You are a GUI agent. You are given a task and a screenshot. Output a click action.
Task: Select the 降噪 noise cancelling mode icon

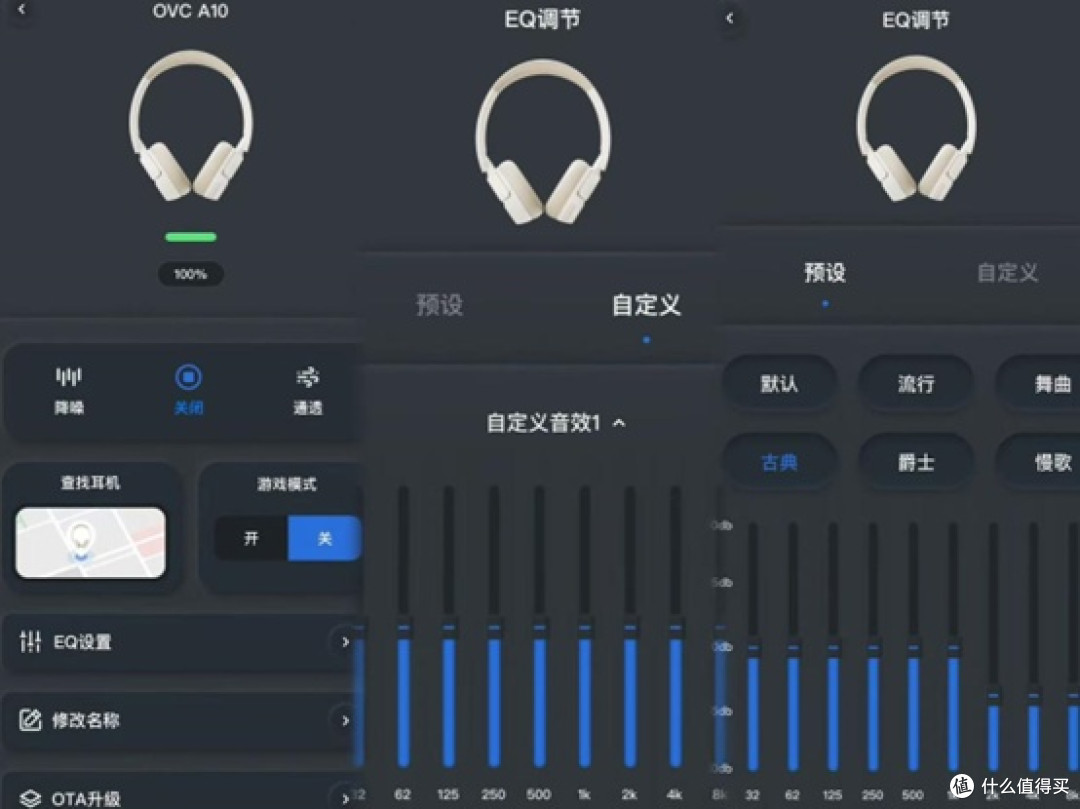click(x=69, y=377)
